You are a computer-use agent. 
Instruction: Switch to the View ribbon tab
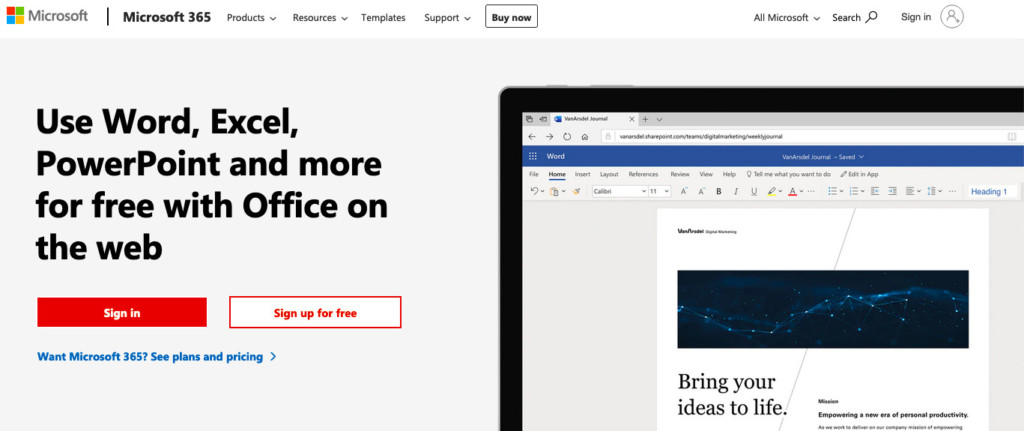[706, 174]
